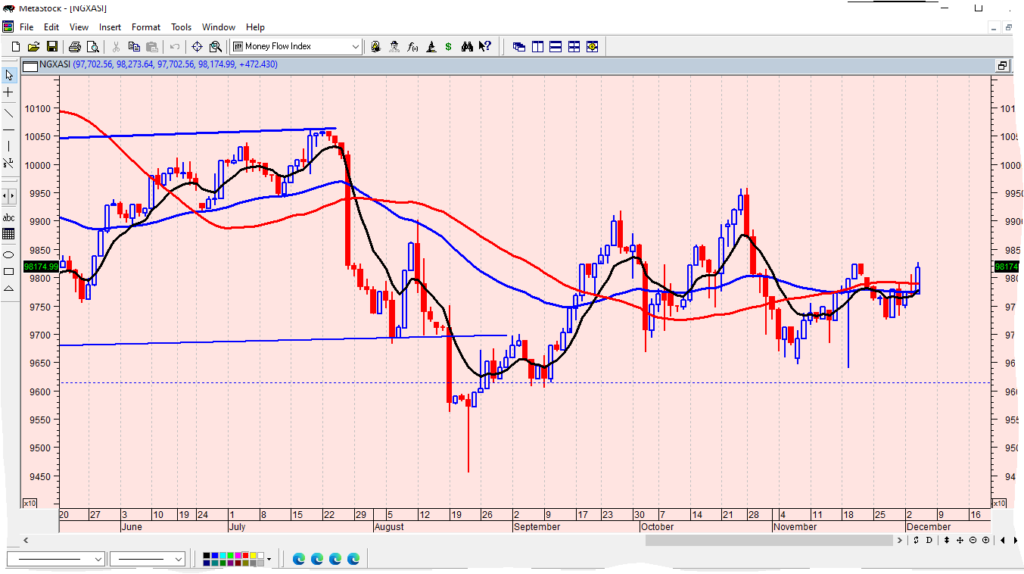The height and width of the screenshot is (574, 1024).
Task: Select the ellipse drawing tool
Action: pyautogui.click(x=9, y=253)
